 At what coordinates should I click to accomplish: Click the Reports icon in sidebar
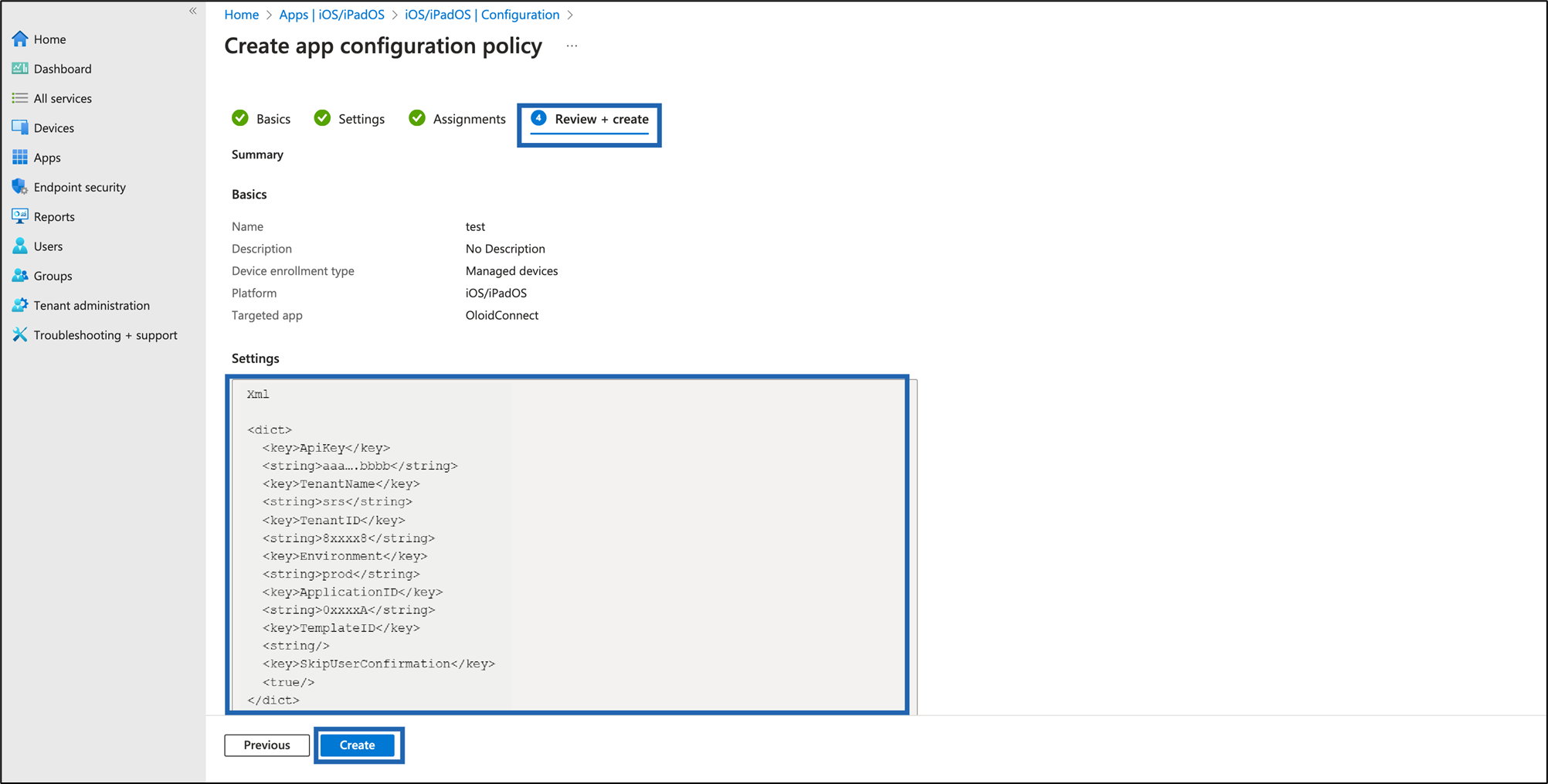point(20,216)
